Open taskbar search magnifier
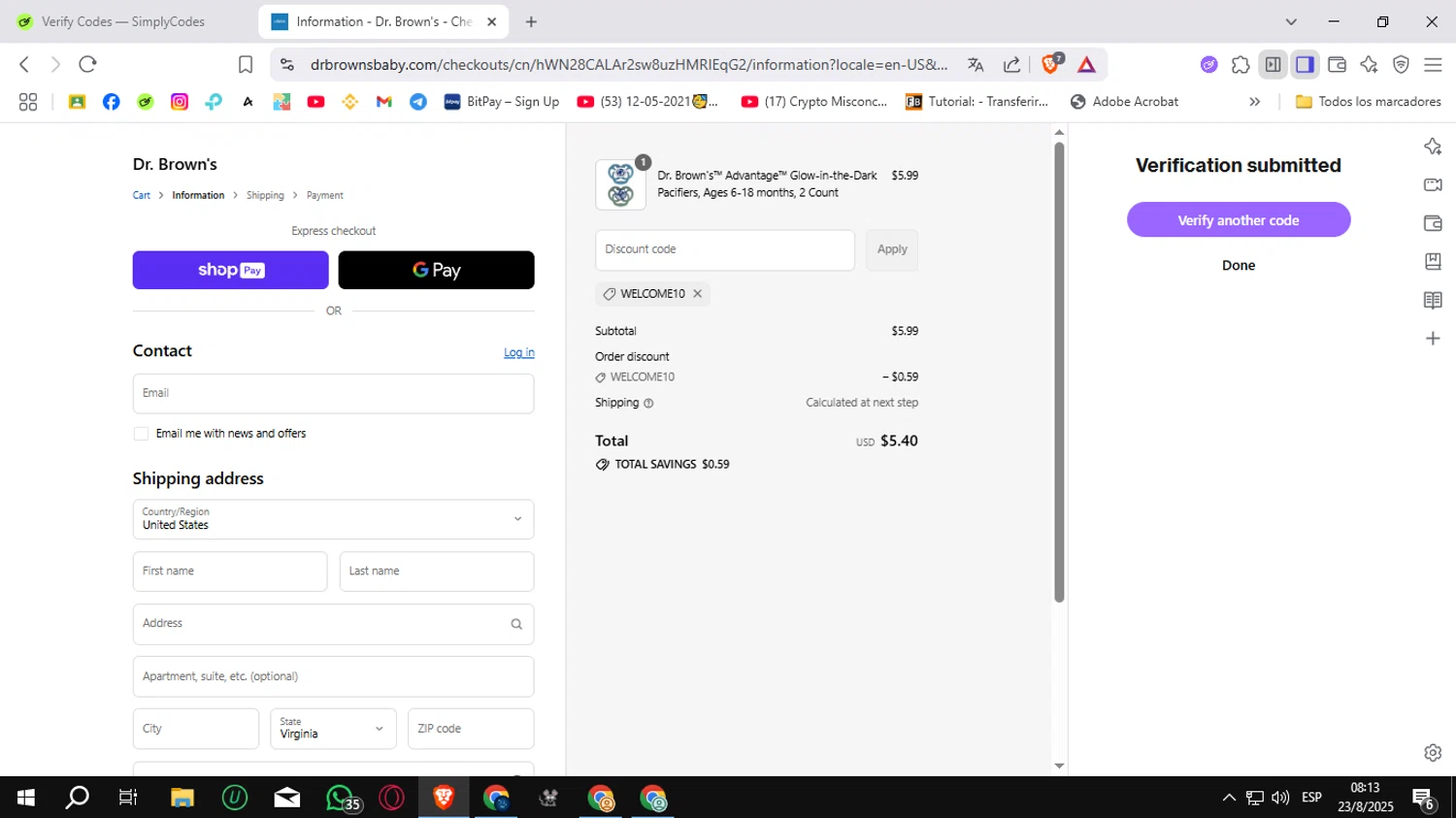 tap(77, 798)
